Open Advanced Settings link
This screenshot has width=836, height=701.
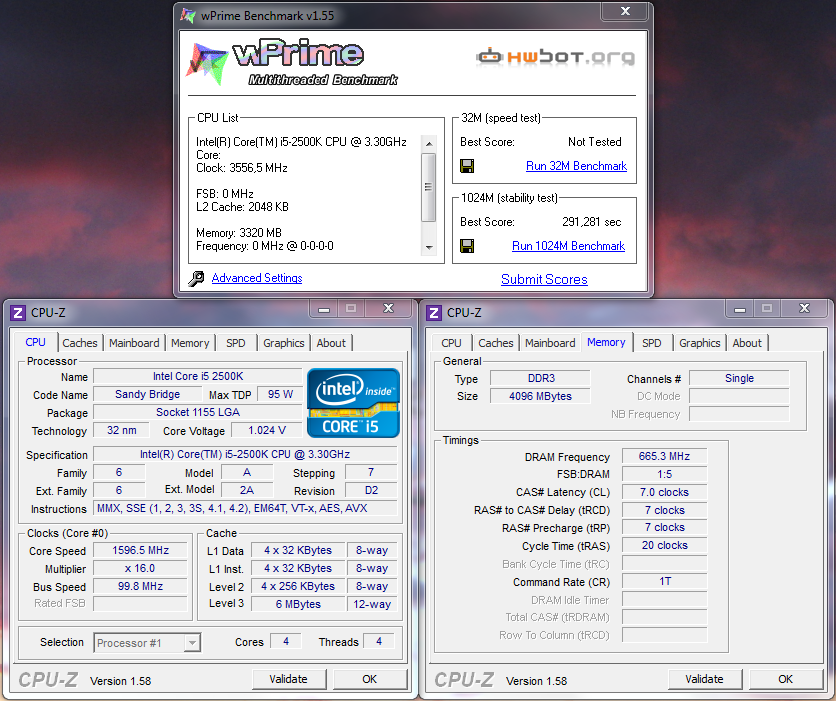click(x=257, y=278)
